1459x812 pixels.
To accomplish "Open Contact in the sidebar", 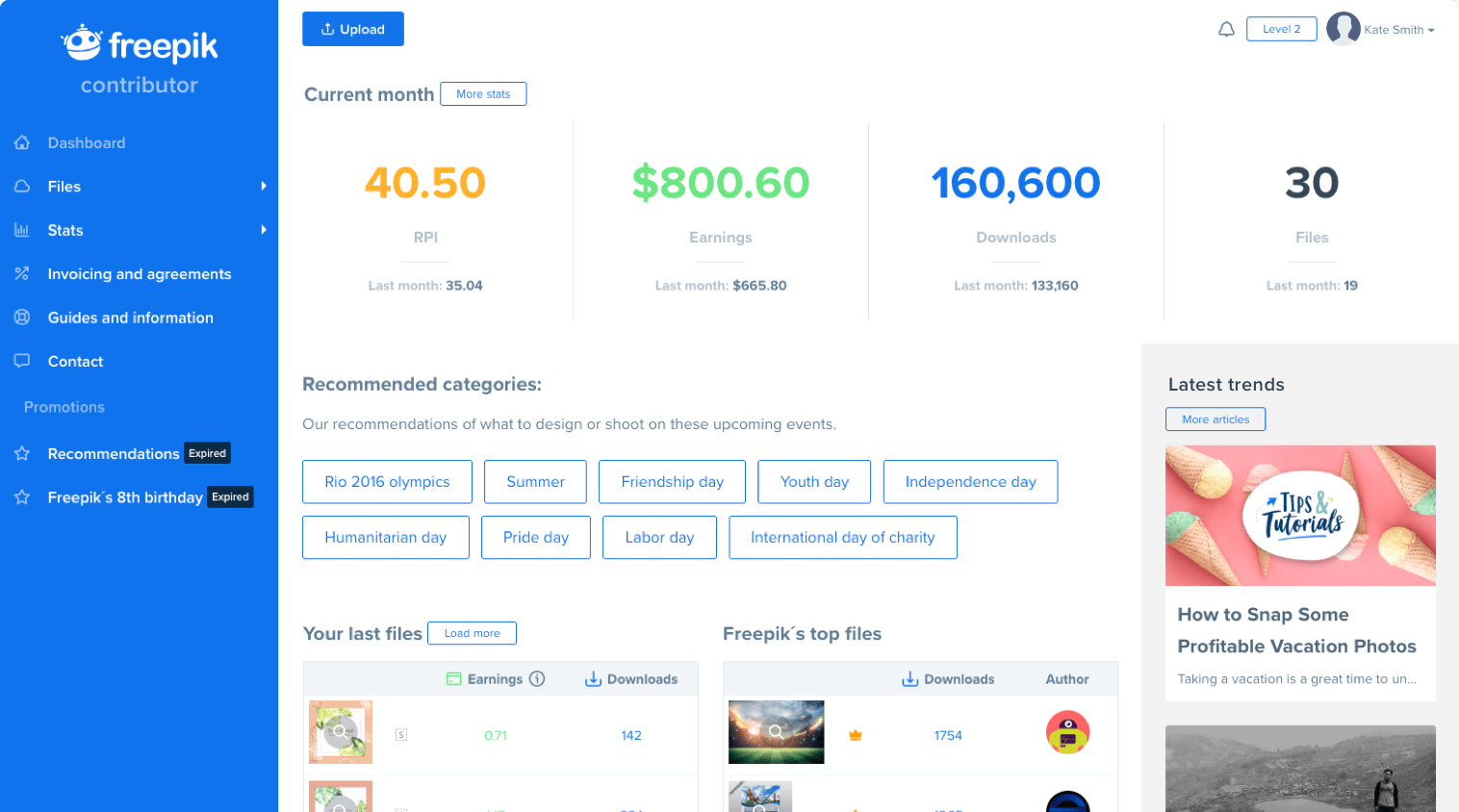I will point(76,362).
